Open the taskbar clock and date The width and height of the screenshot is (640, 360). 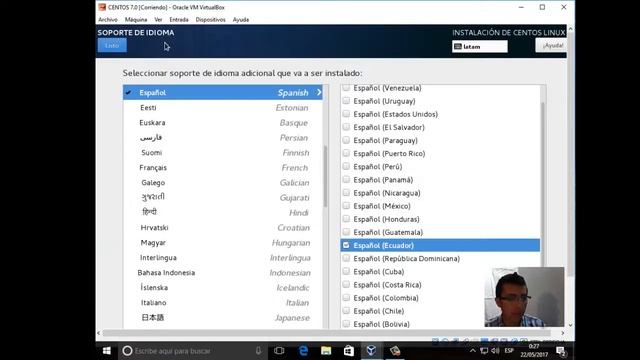pos(534,351)
